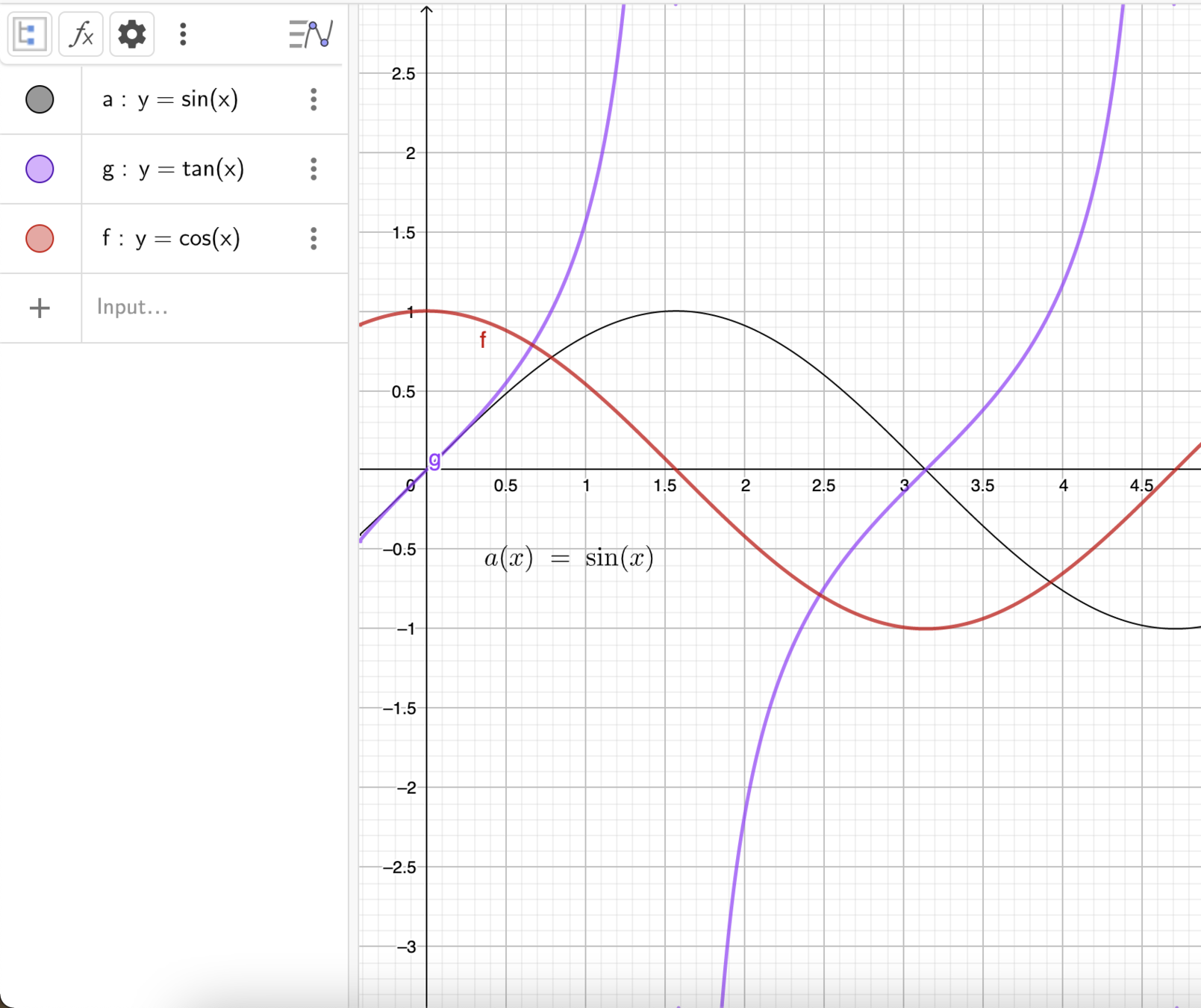The image size is (1201, 1008).
Task: Click the purple g label near origin
Action: click(434, 460)
